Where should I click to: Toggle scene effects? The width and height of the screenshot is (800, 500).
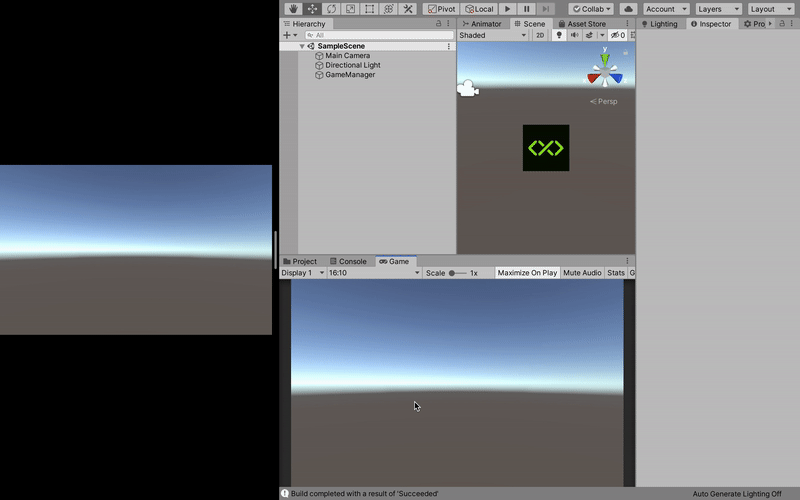click(589, 35)
